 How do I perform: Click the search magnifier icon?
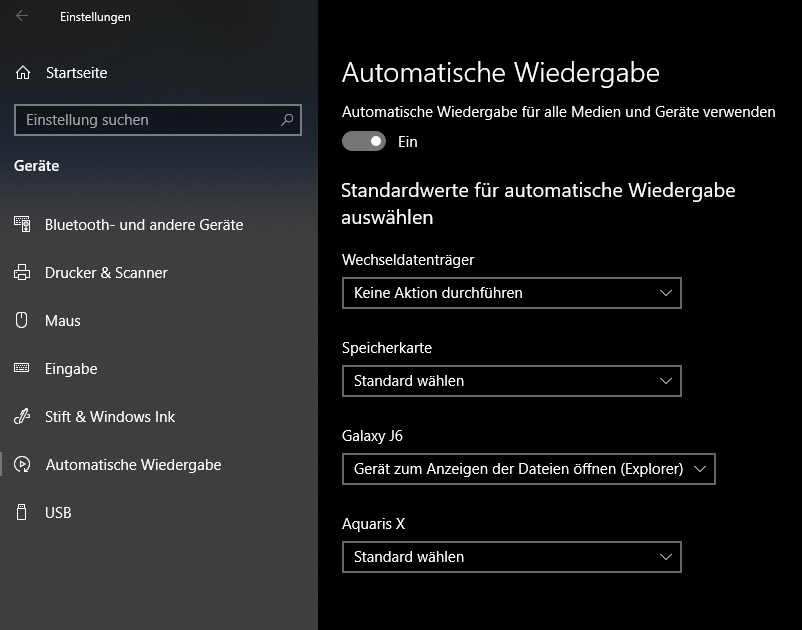click(287, 120)
